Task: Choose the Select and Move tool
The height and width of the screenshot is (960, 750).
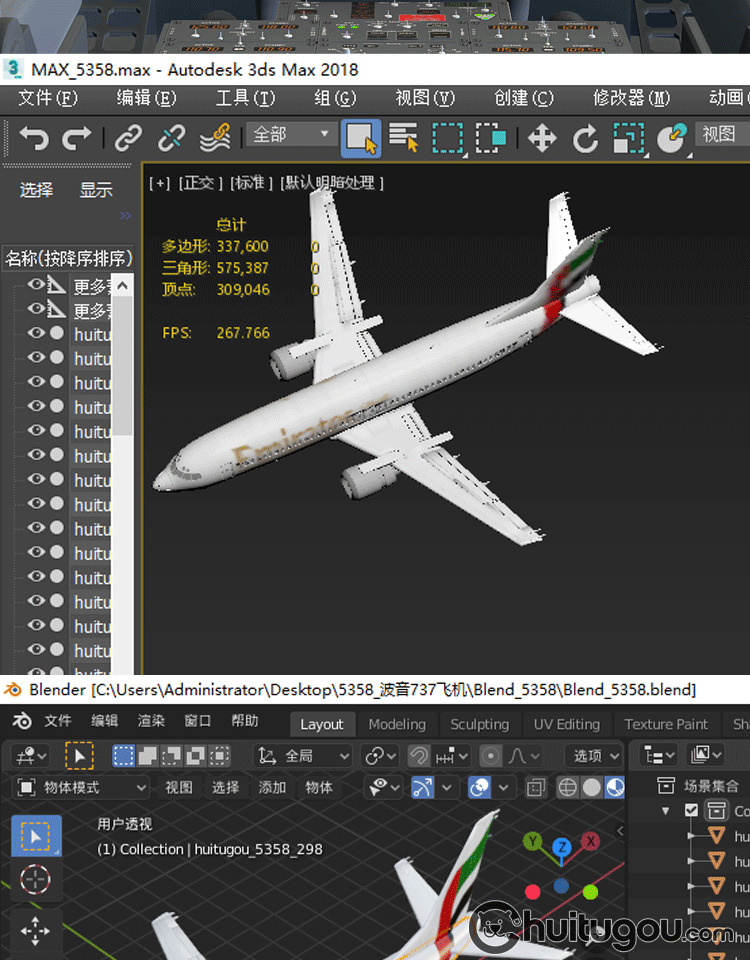Action: tap(542, 138)
